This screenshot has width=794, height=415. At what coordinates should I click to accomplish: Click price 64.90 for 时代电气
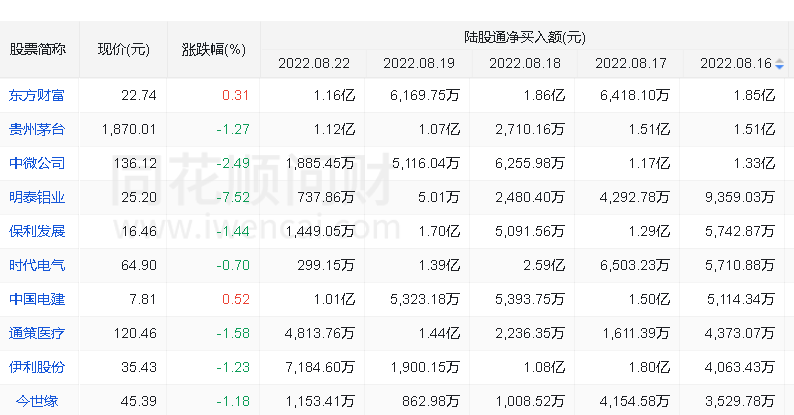click(139, 265)
